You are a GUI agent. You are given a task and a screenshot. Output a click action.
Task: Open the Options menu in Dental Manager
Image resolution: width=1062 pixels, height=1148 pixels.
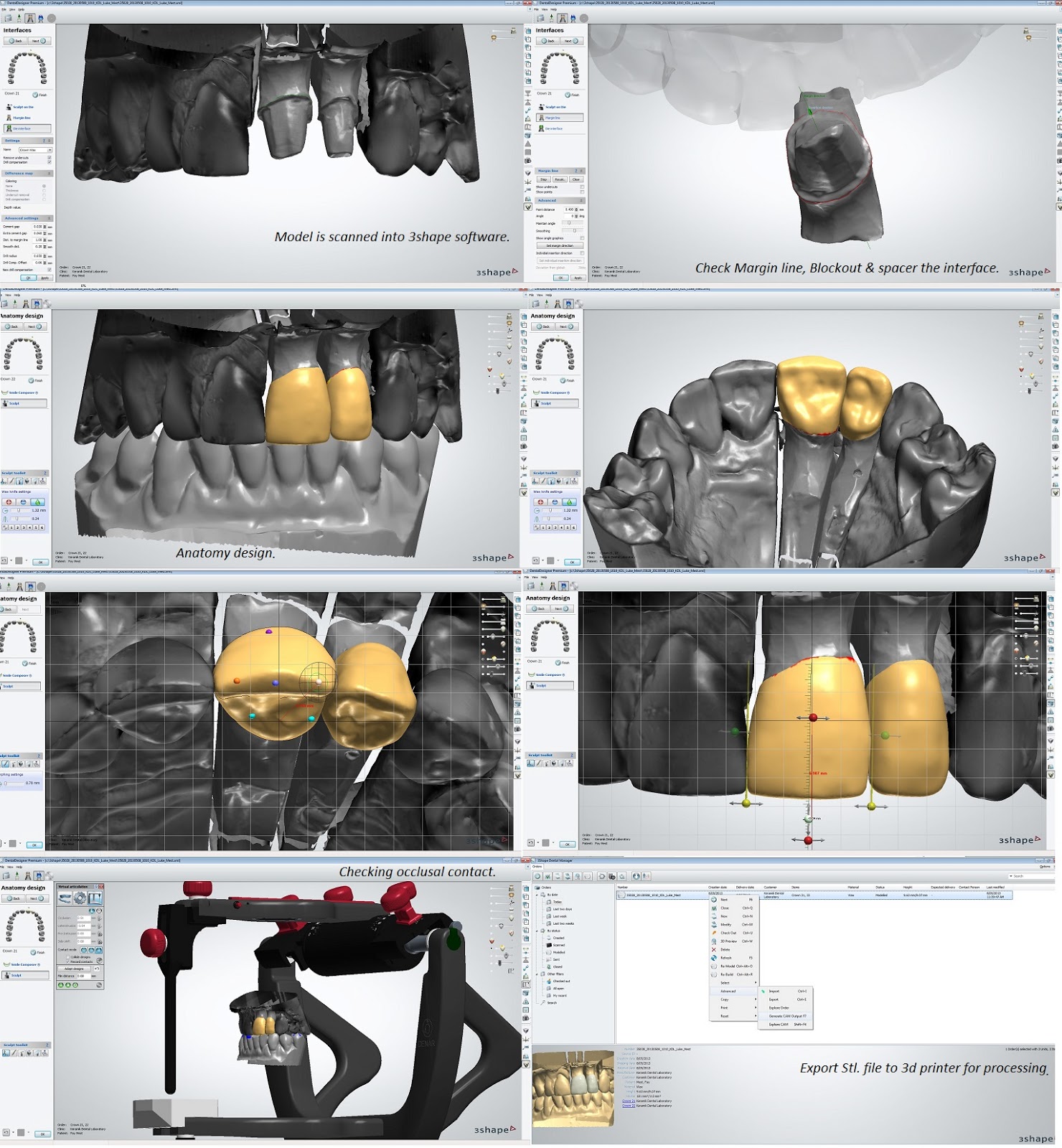pyautogui.click(x=1045, y=867)
